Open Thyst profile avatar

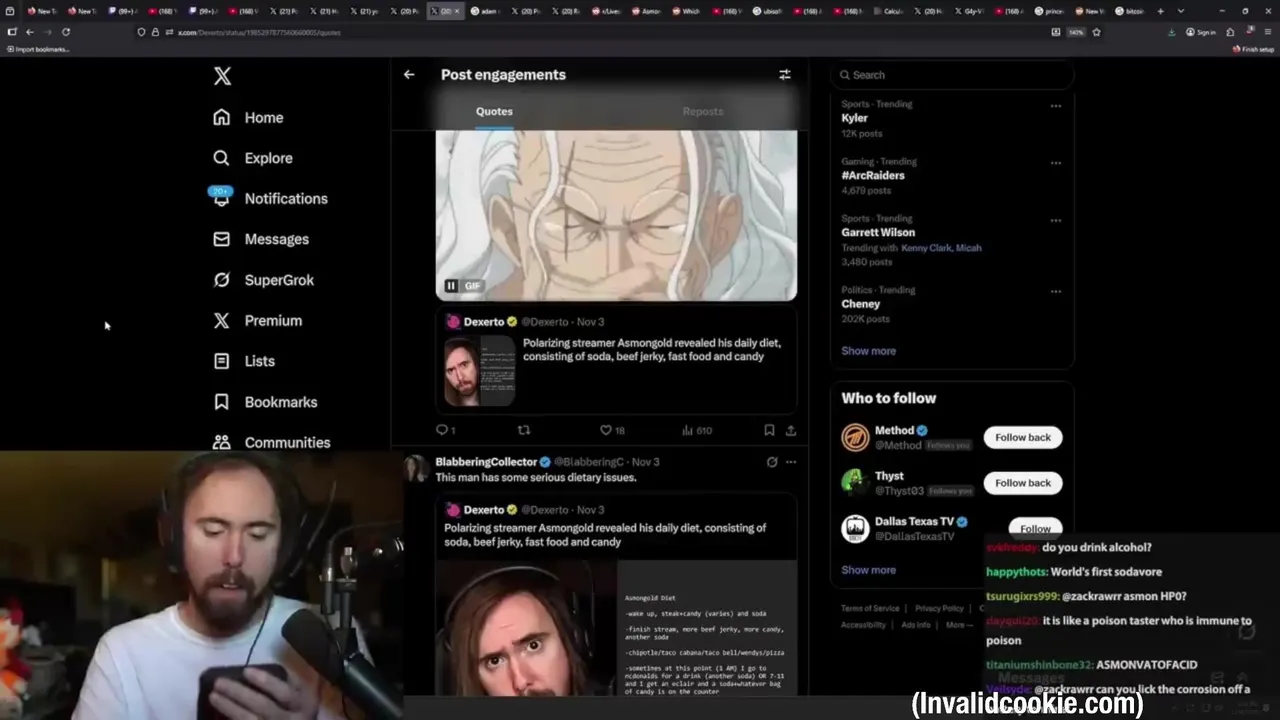tap(855, 483)
